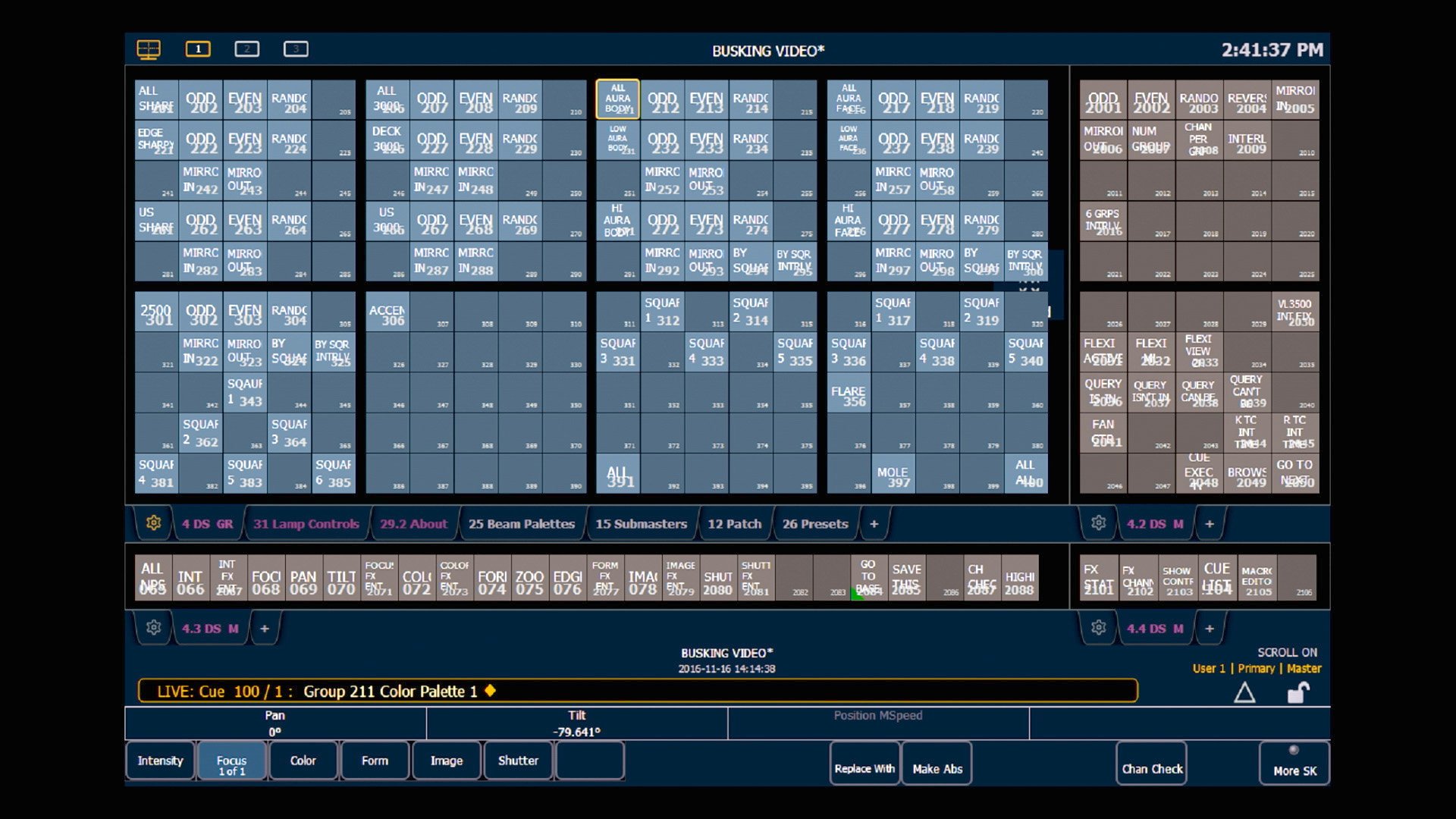The height and width of the screenshot is (819, 1456).
Task: Select the 4.2 DS M tab
Action: pyautogui.click(x=1155, y=524)
